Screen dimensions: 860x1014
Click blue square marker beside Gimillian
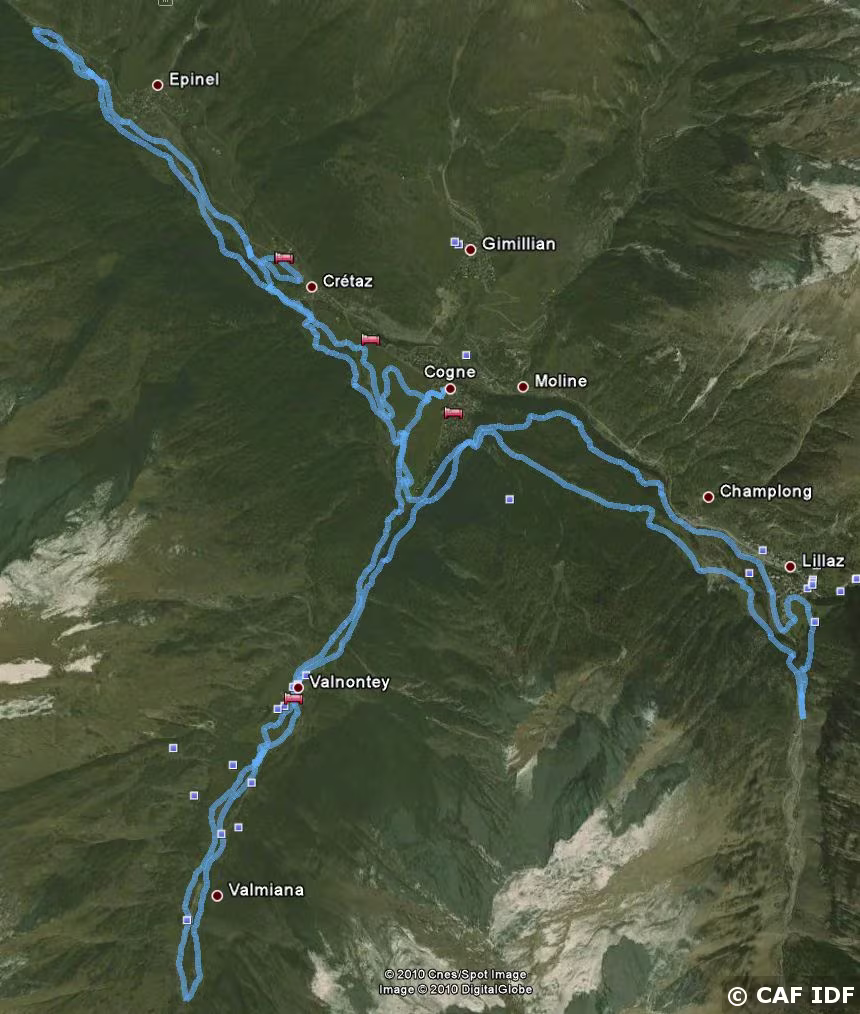(x=457, y=243)
